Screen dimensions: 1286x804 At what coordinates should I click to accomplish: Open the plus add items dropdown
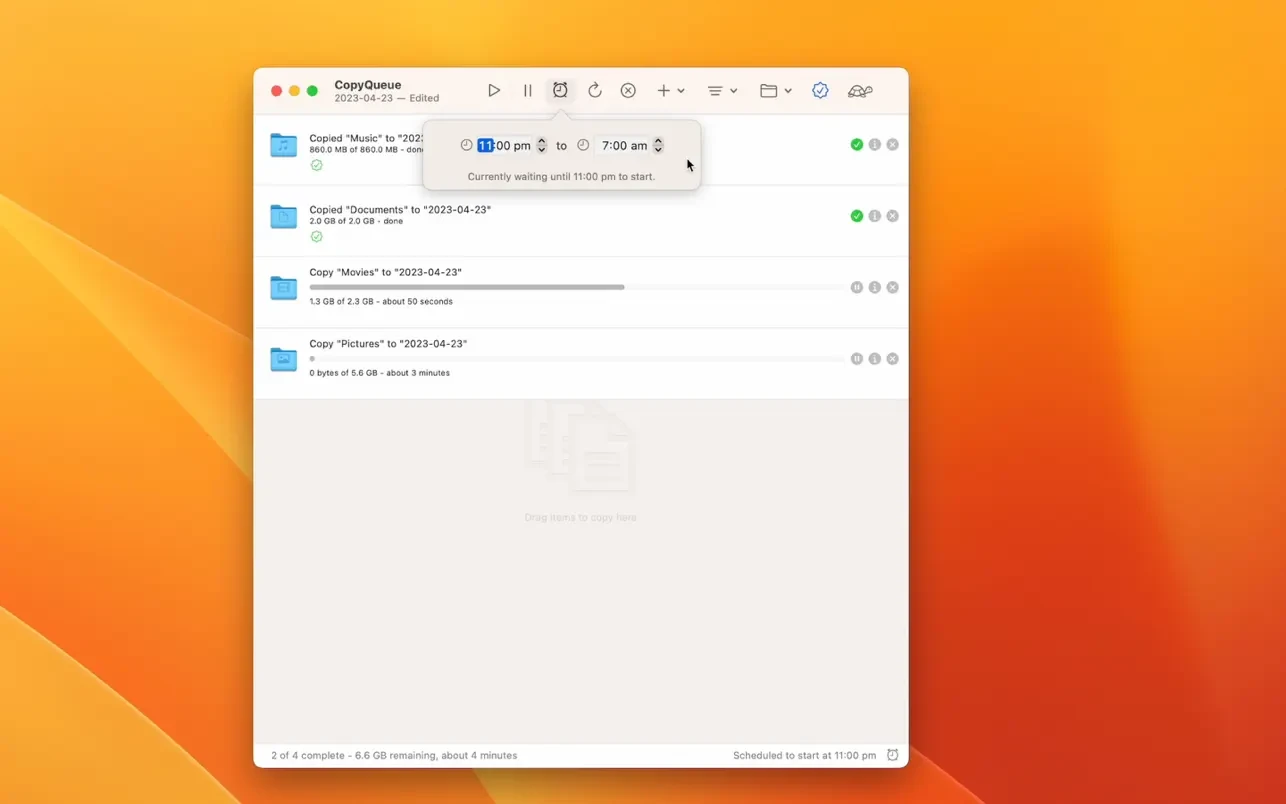(670, 91)
